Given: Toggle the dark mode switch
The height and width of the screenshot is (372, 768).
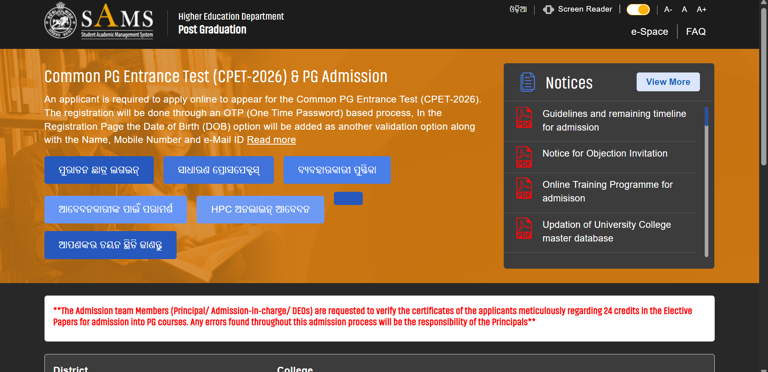Looking at the screenshot, I should (x=638, y=9).
